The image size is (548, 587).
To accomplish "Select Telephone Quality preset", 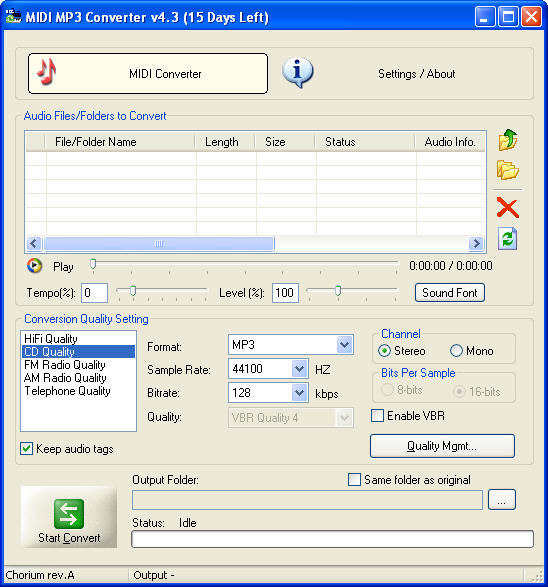I will point(78,391).
